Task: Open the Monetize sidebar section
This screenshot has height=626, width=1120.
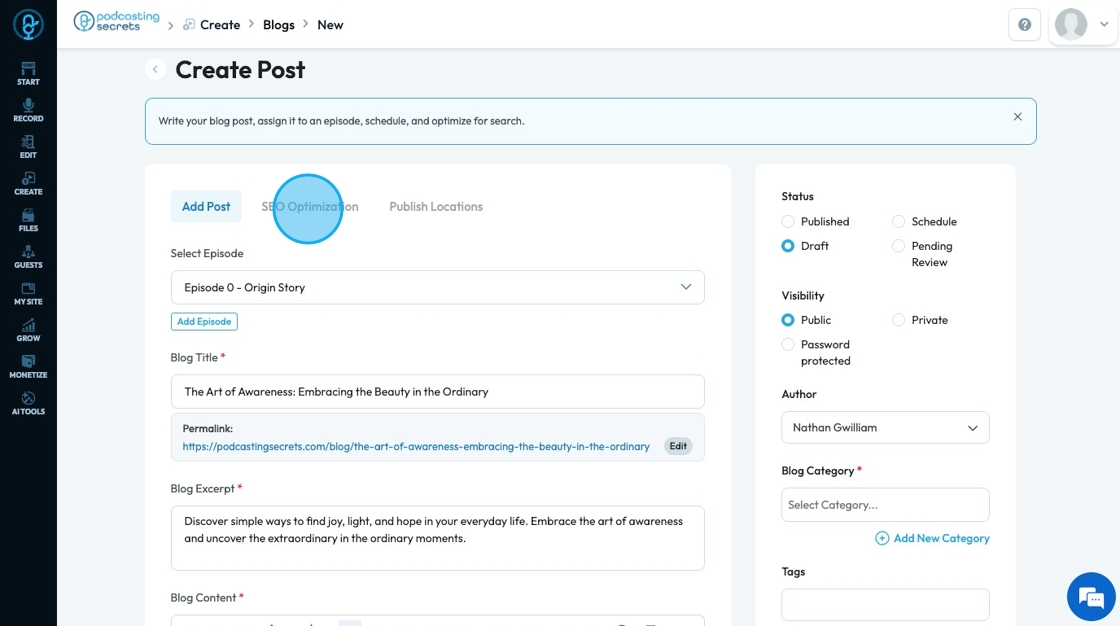Action: (x=28, y=367)
